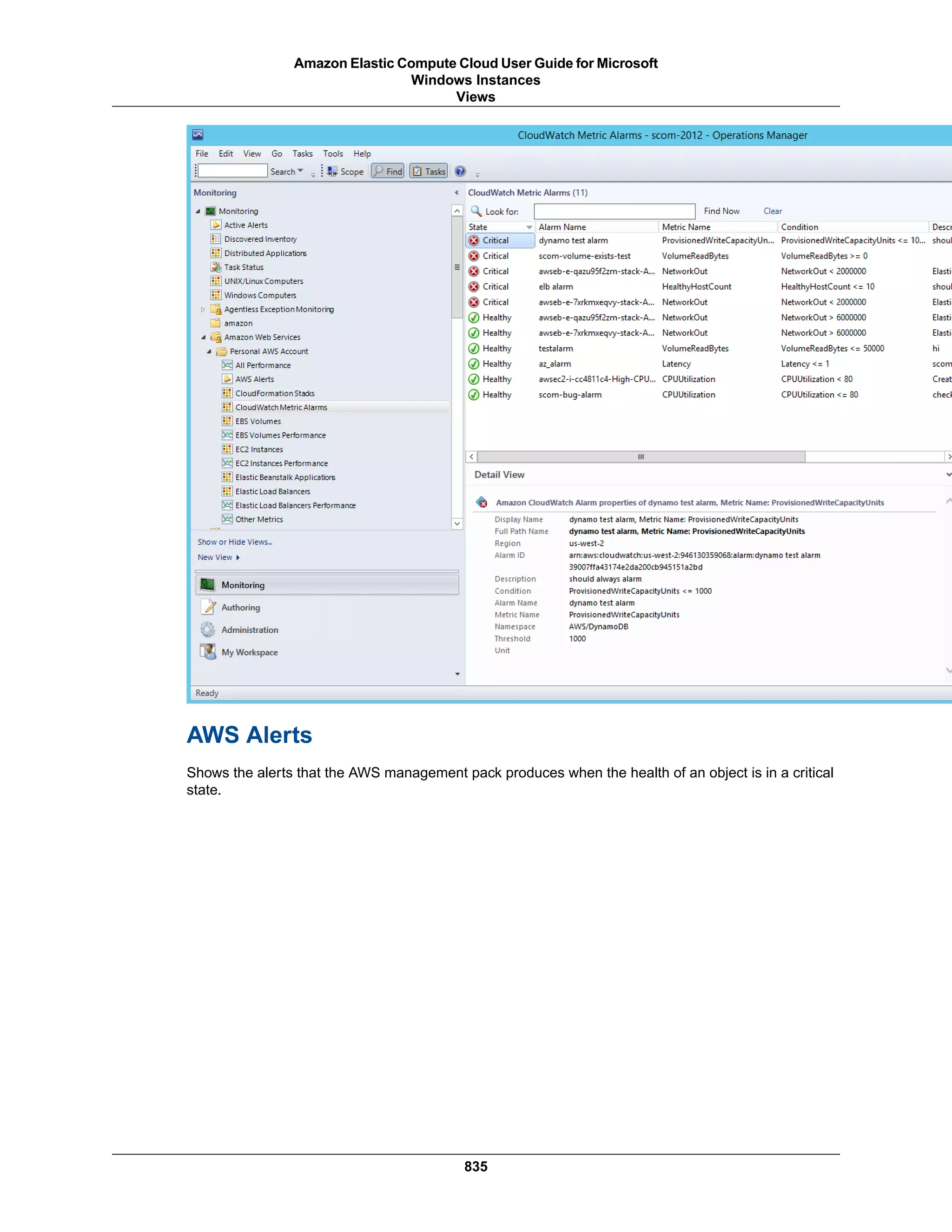Screen dimensions: 952x1232
Task: Click the Clear link
Action: point(773,211)
